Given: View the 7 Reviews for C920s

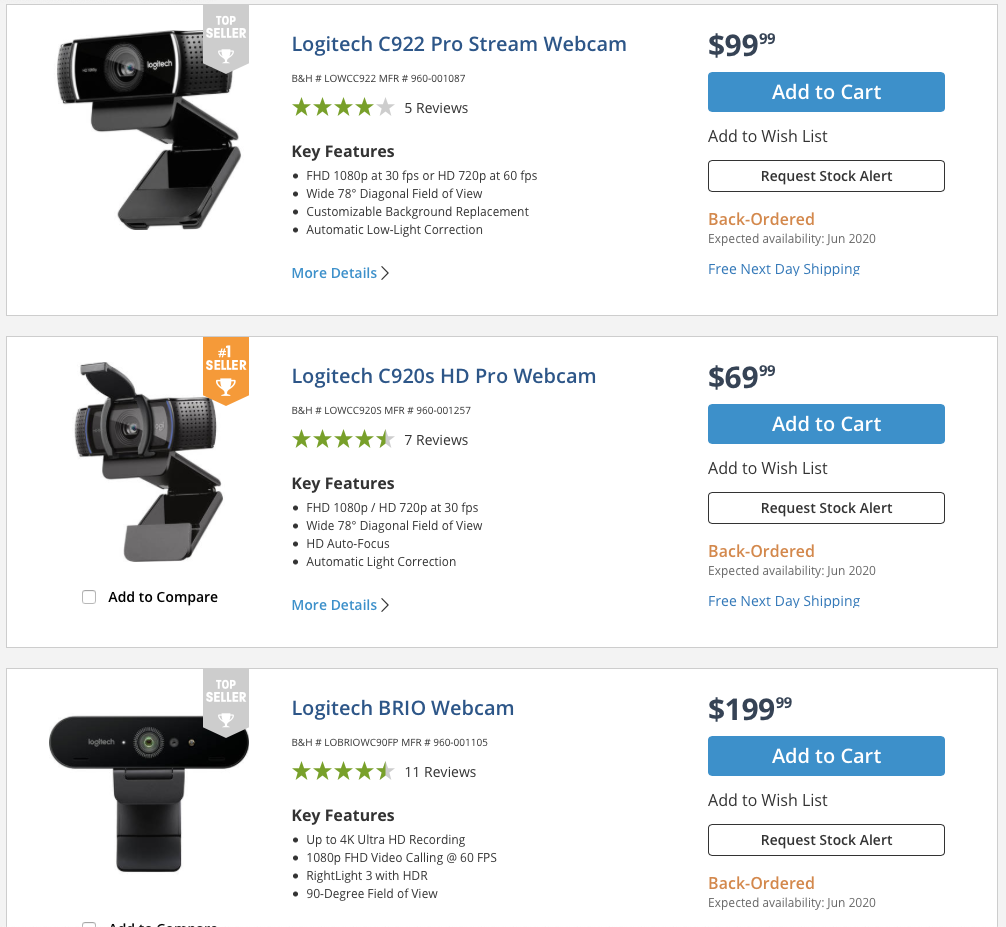Looking at the screenshot, I should pyautogui.click(x=436, y=440).
